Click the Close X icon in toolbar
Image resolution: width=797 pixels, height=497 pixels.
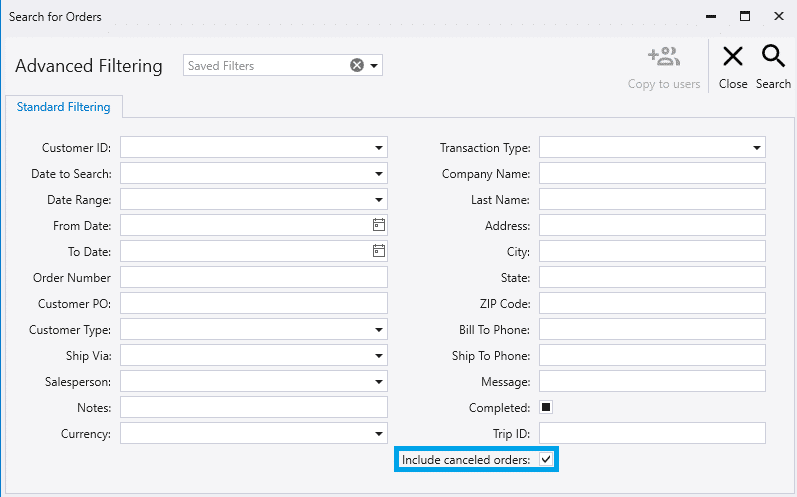(x=732, y=56)
